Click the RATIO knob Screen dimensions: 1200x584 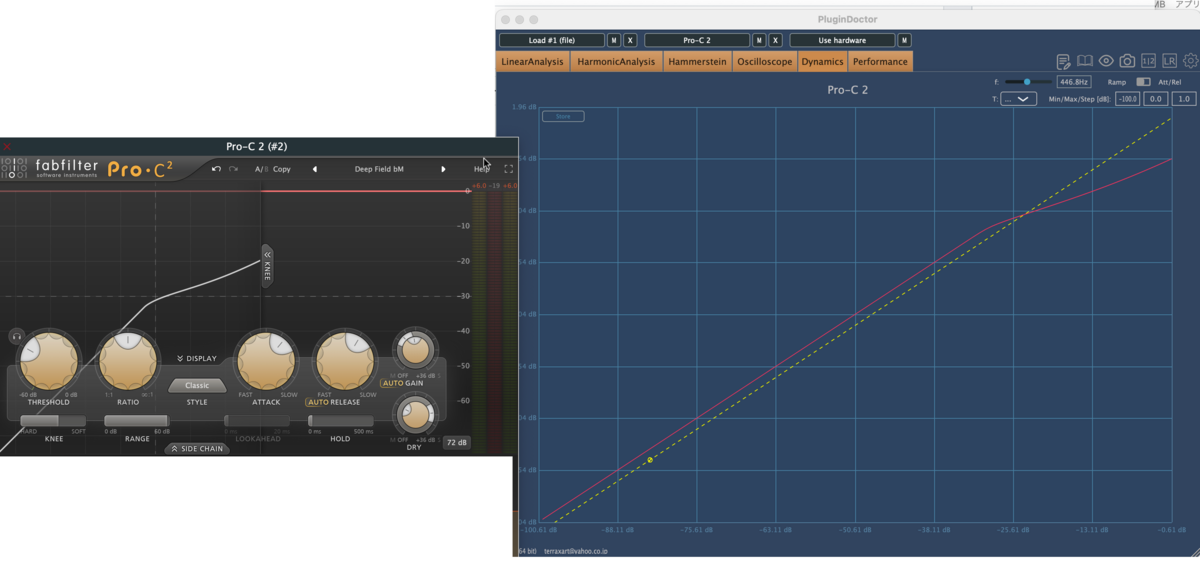tap(127, 363)
